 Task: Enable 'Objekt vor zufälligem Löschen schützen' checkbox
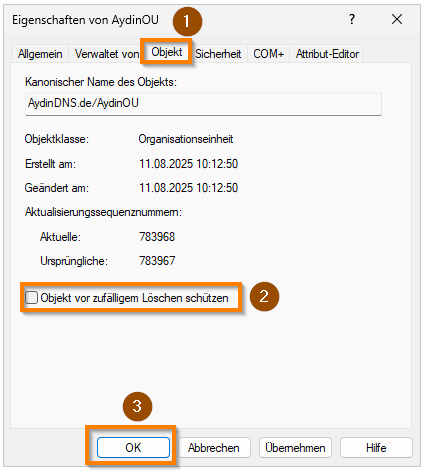click(x=31, y=297)
